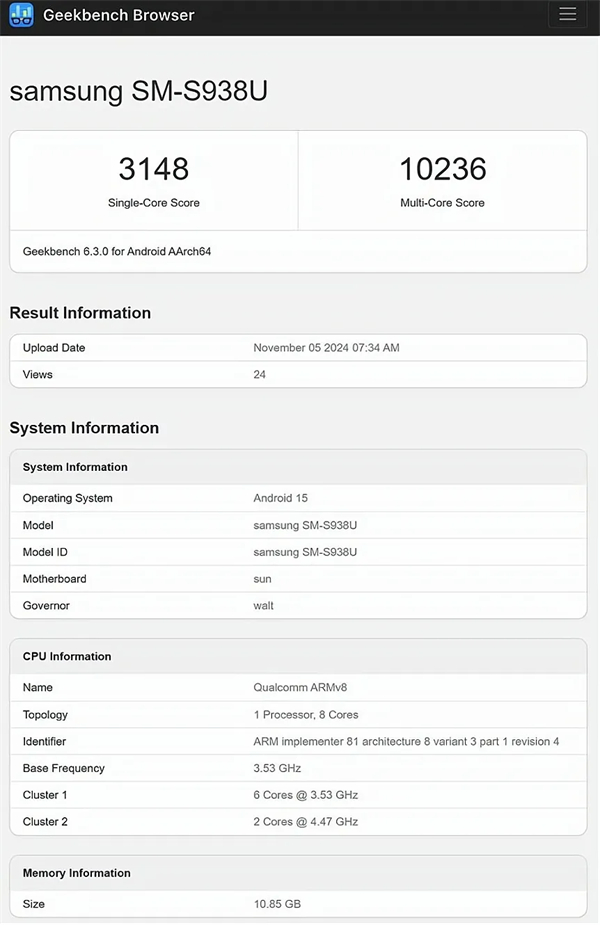Click the Geekbench logo icon
This screenshot has height=925, width=600.
click(21, 15)
